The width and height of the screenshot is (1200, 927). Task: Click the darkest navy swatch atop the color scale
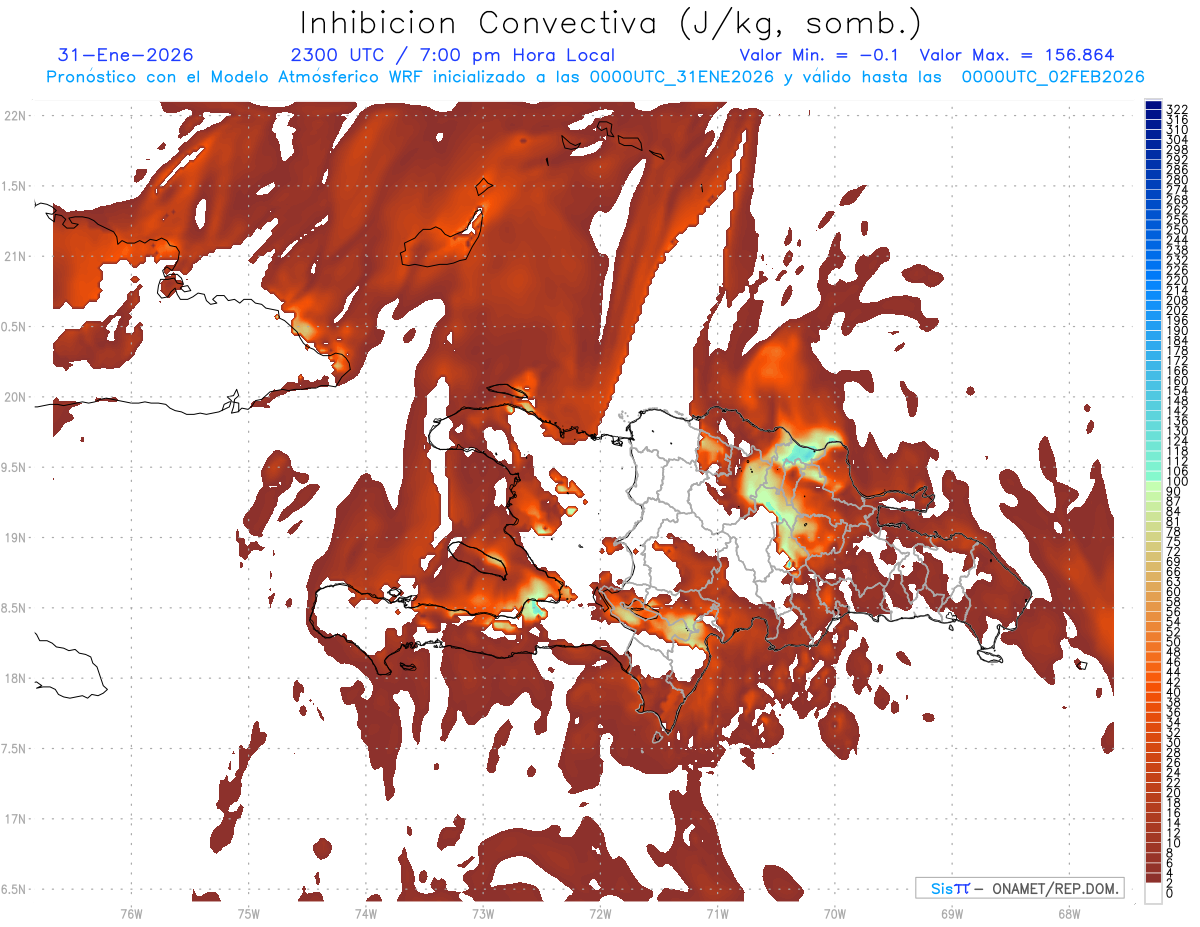[1153, 104]
